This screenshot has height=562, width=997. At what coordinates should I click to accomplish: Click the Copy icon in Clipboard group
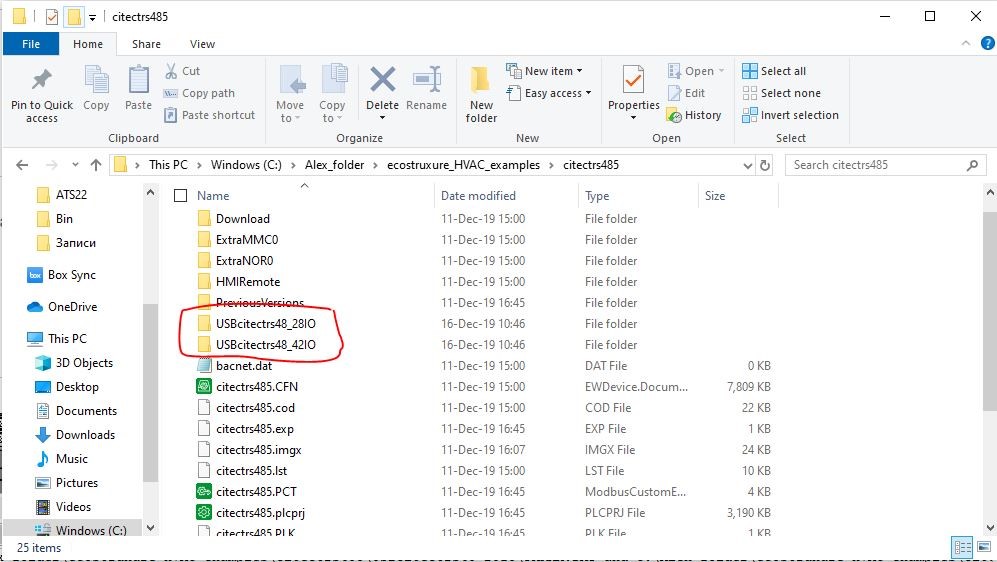(96, 79)
